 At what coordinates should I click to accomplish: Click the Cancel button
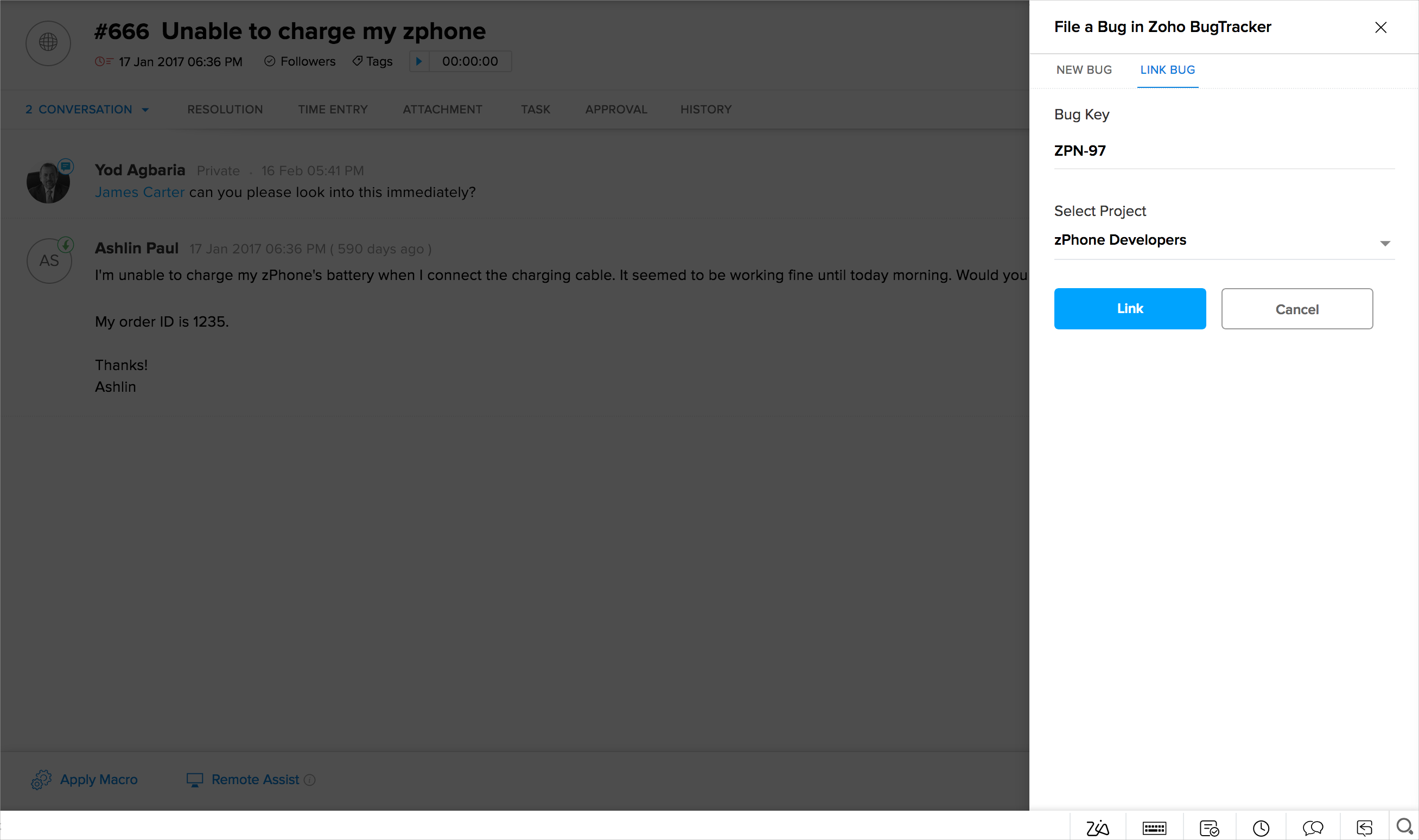tap(1296, 309)
